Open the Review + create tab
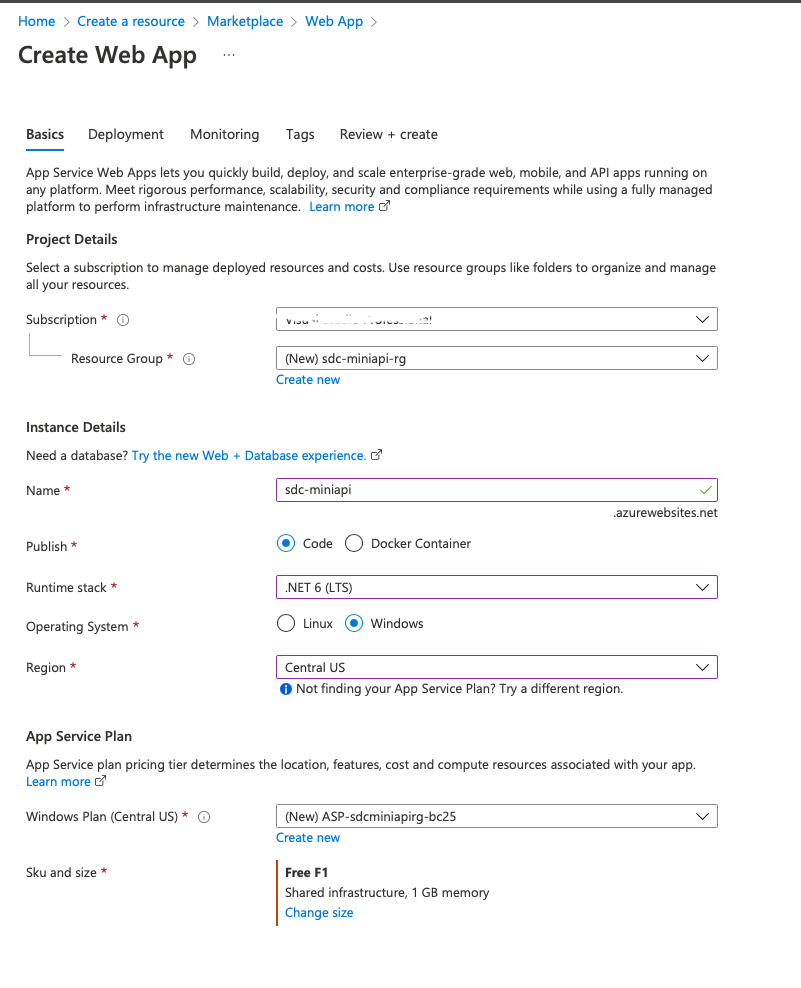This screenshot has height=988, width=801. click(388, 134)
